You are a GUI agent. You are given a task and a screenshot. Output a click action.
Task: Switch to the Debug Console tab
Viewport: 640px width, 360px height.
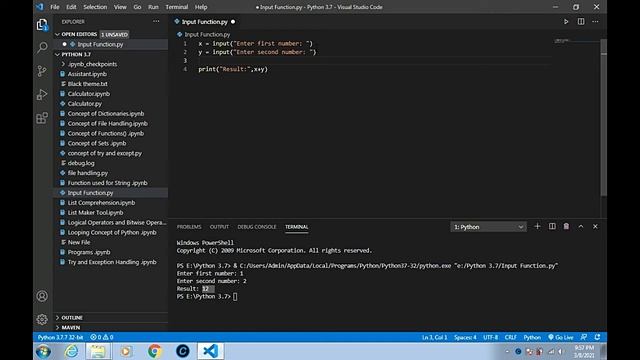257,227
